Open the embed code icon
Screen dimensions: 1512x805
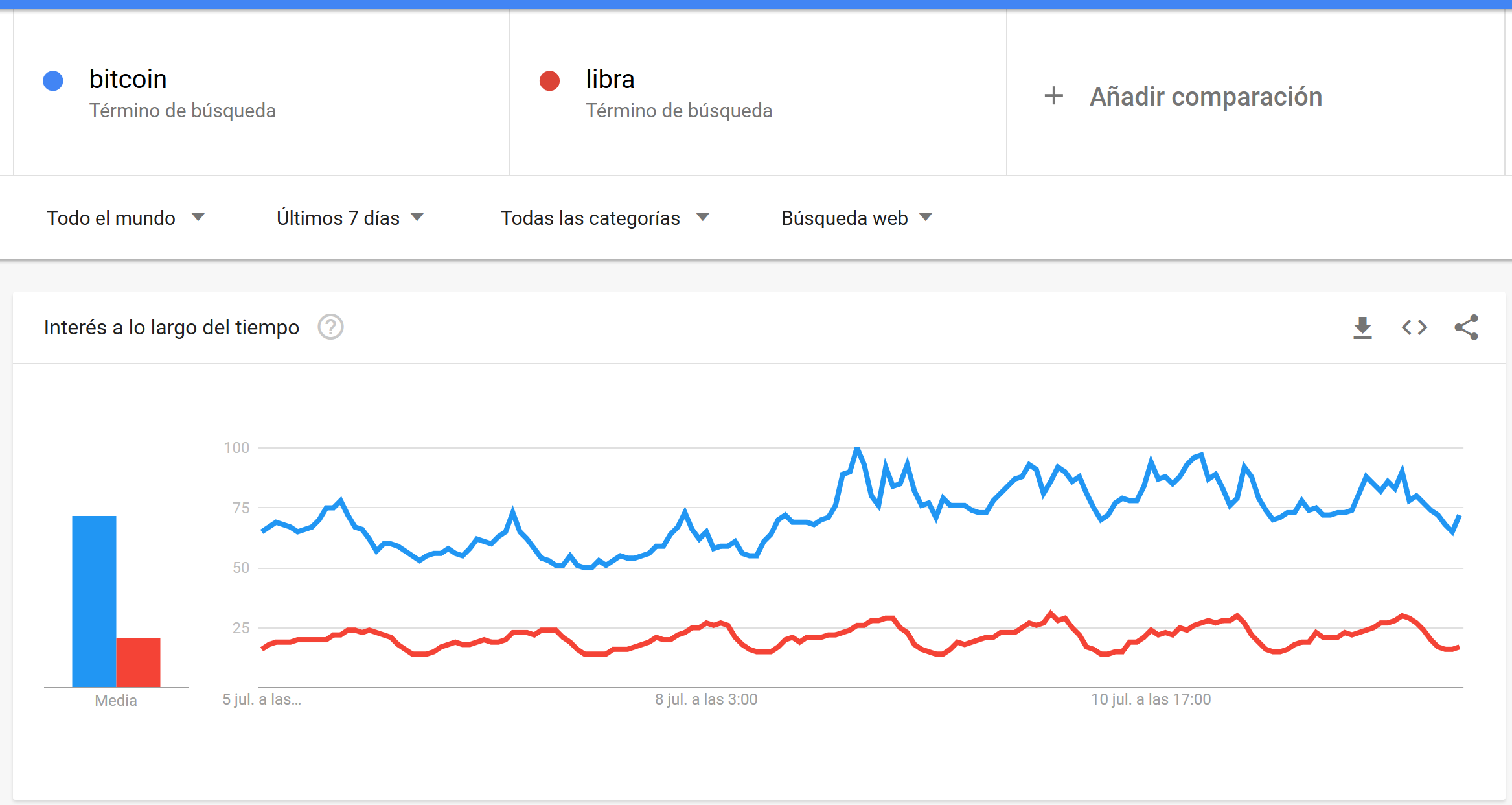point(1414,327)
